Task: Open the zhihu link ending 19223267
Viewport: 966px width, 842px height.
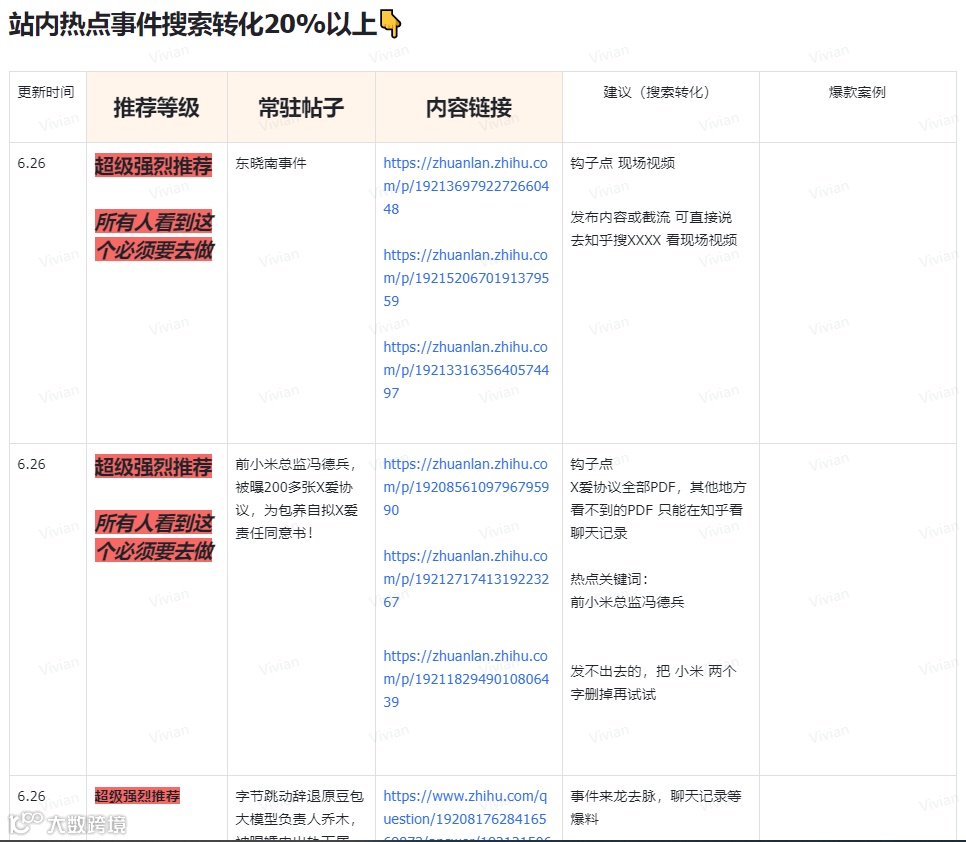Action: tap(466, 578)
